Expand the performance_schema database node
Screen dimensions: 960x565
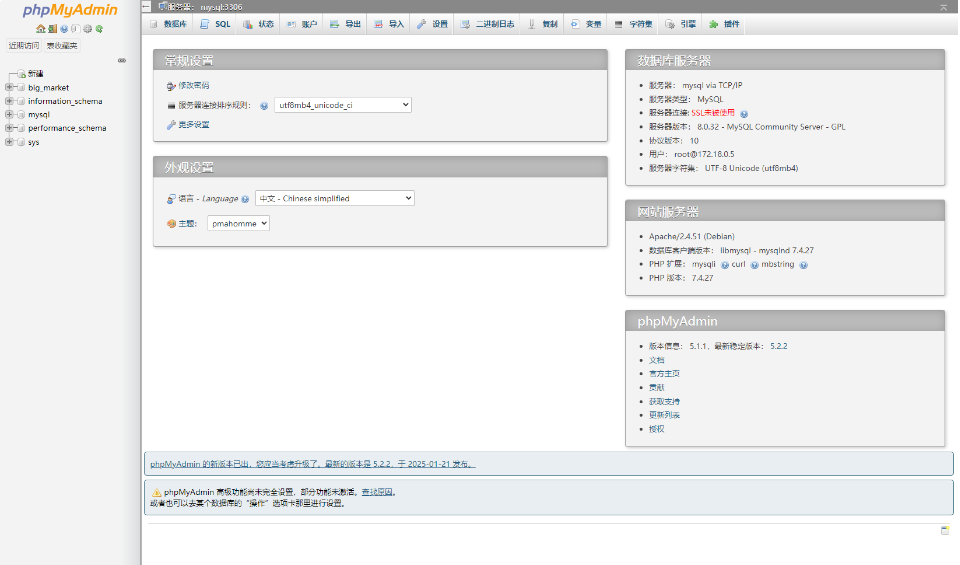click(9, 128)
